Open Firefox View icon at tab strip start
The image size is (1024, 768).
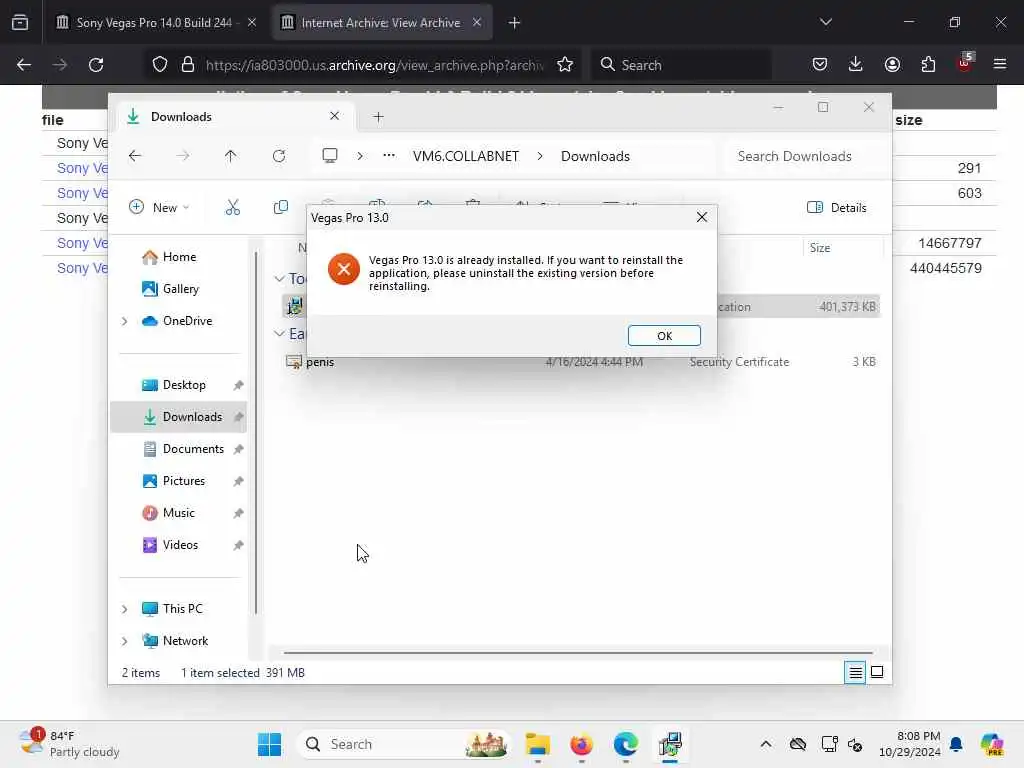point(20,22)
